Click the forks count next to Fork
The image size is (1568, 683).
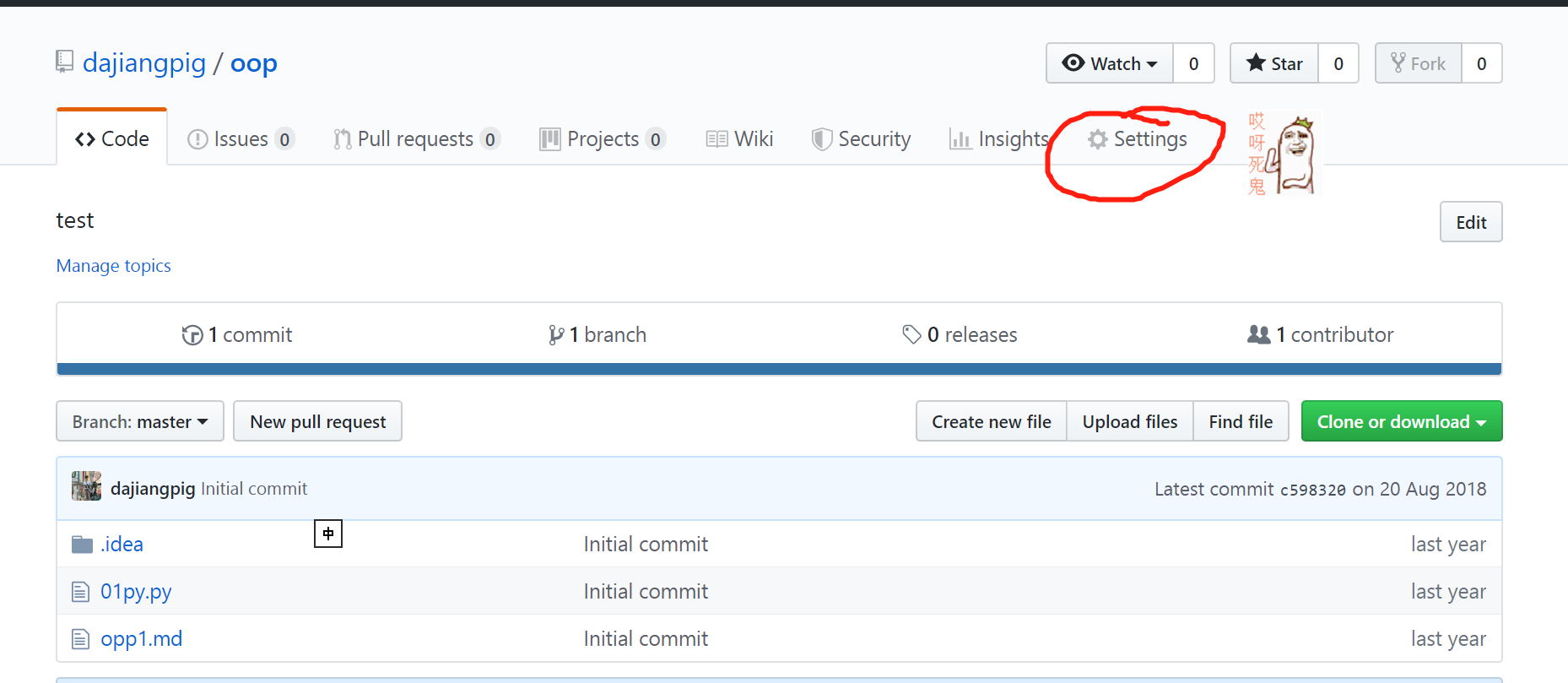(1482, 63)
